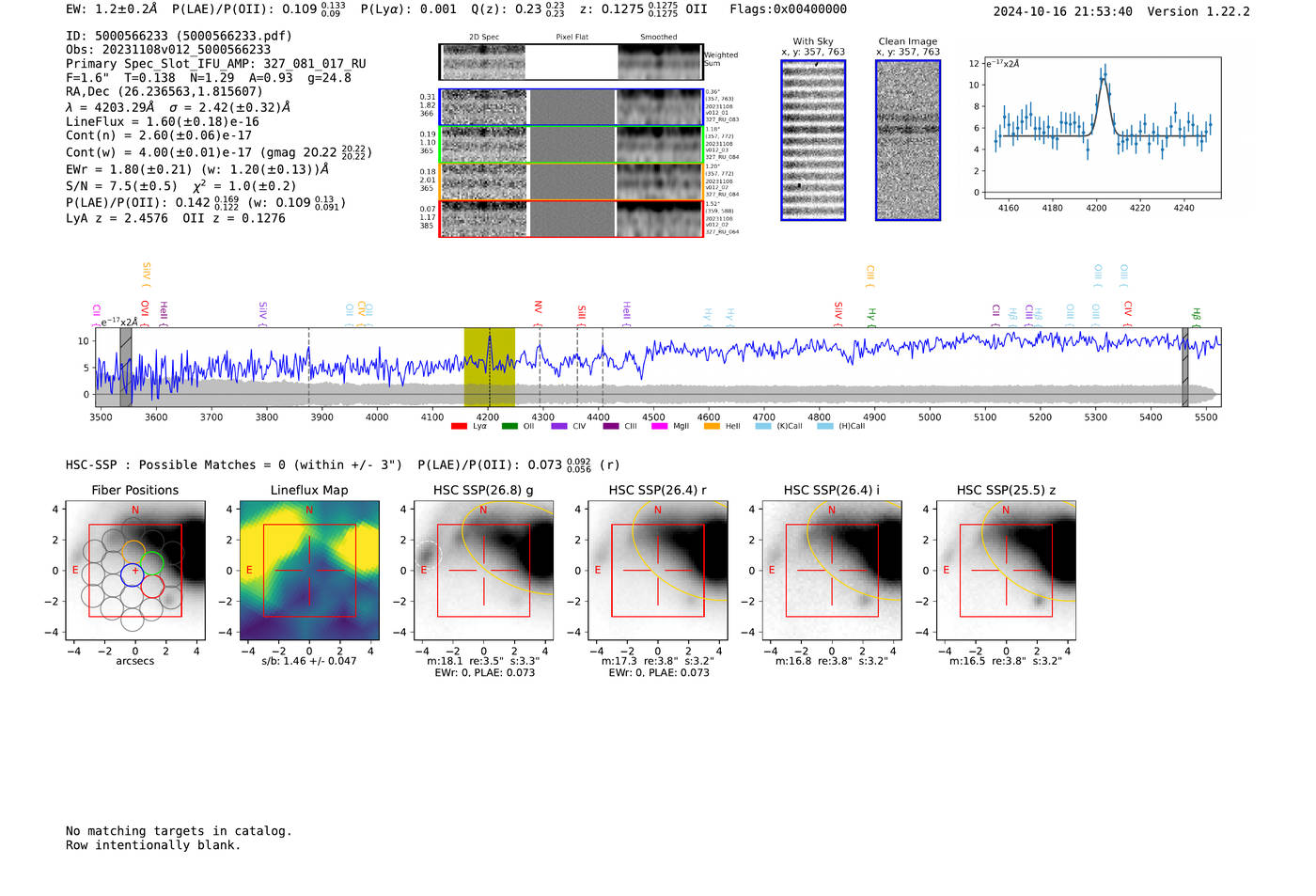1316x896 pixels.
Task: Click the gray hatched band near 3550
Action: [x=126, y=368]
